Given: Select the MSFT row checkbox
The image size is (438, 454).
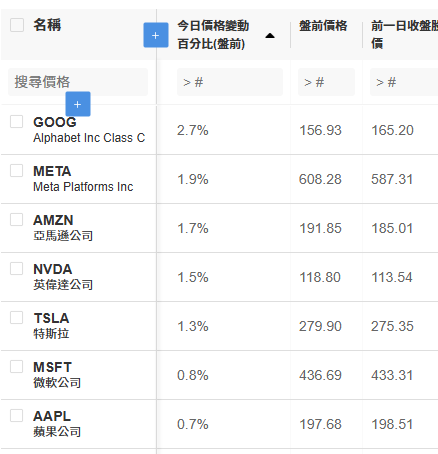Looking at the screenshot, I should pos(17,366).
